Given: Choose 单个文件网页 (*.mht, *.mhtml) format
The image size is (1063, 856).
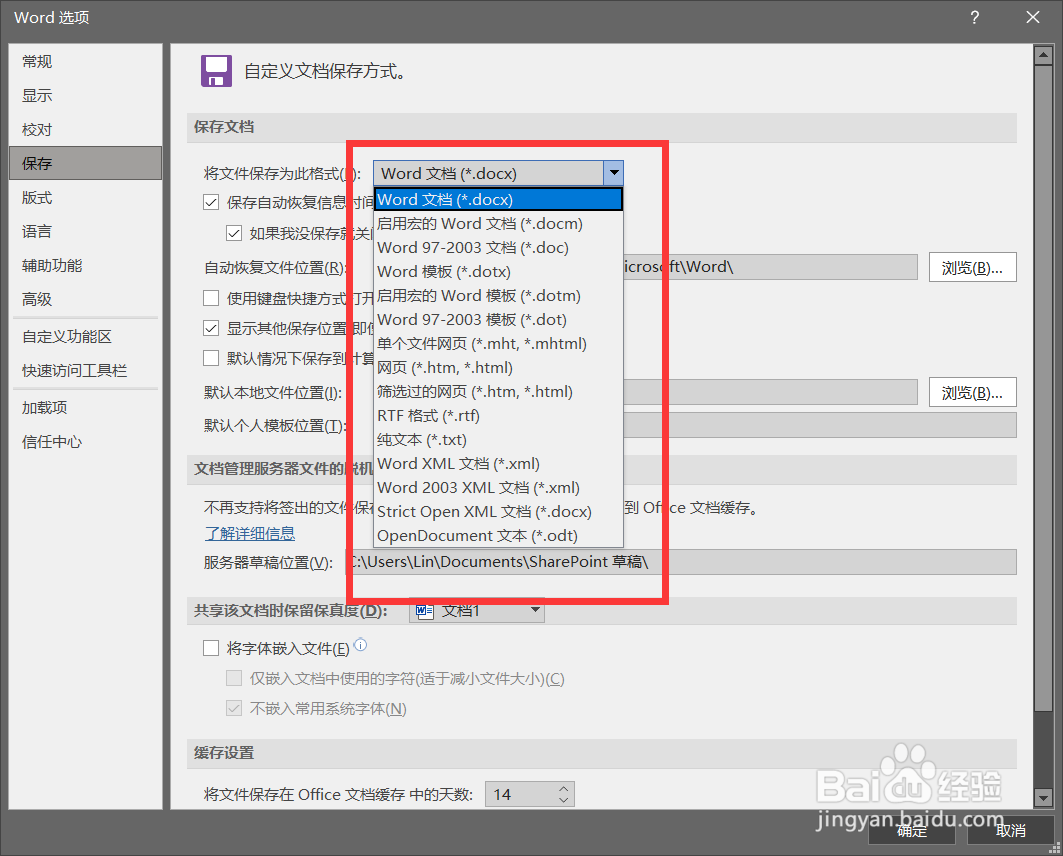Looking at the screenshot, I should (x=498, y=344).
